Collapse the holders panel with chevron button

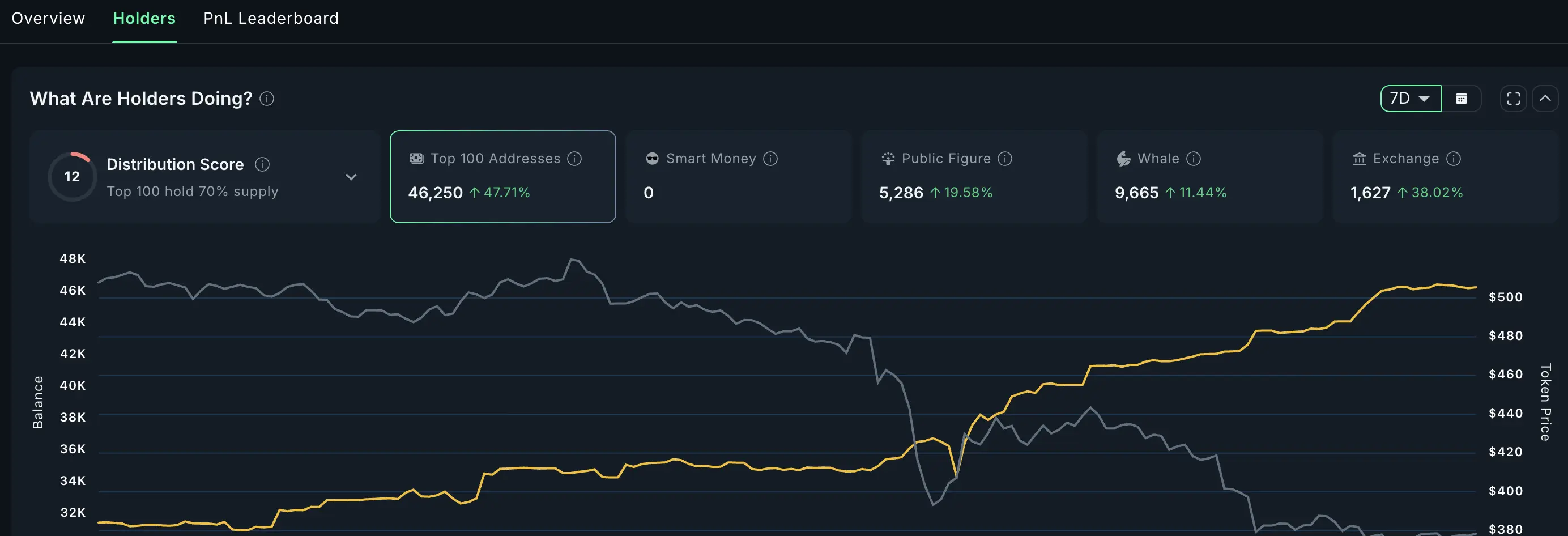point(1545,98)
